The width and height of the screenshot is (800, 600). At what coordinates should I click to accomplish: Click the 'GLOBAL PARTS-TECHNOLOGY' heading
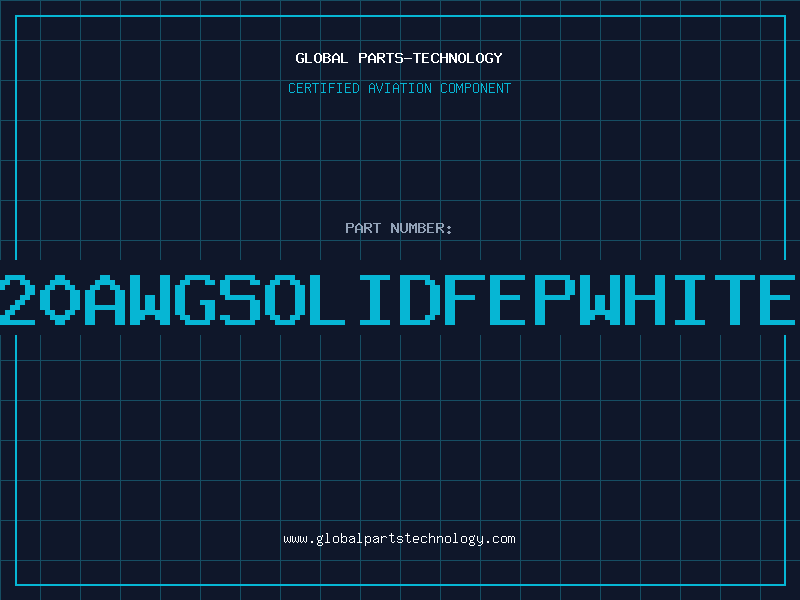(x=399, y=58)
